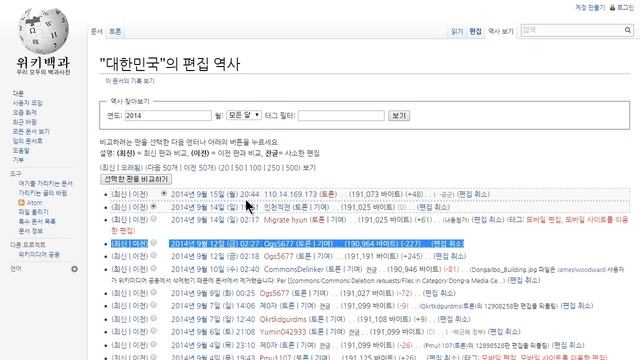Open user page Migrate hyun
The width and height of the screenshot is (640, 360).
tap(285, 220)
